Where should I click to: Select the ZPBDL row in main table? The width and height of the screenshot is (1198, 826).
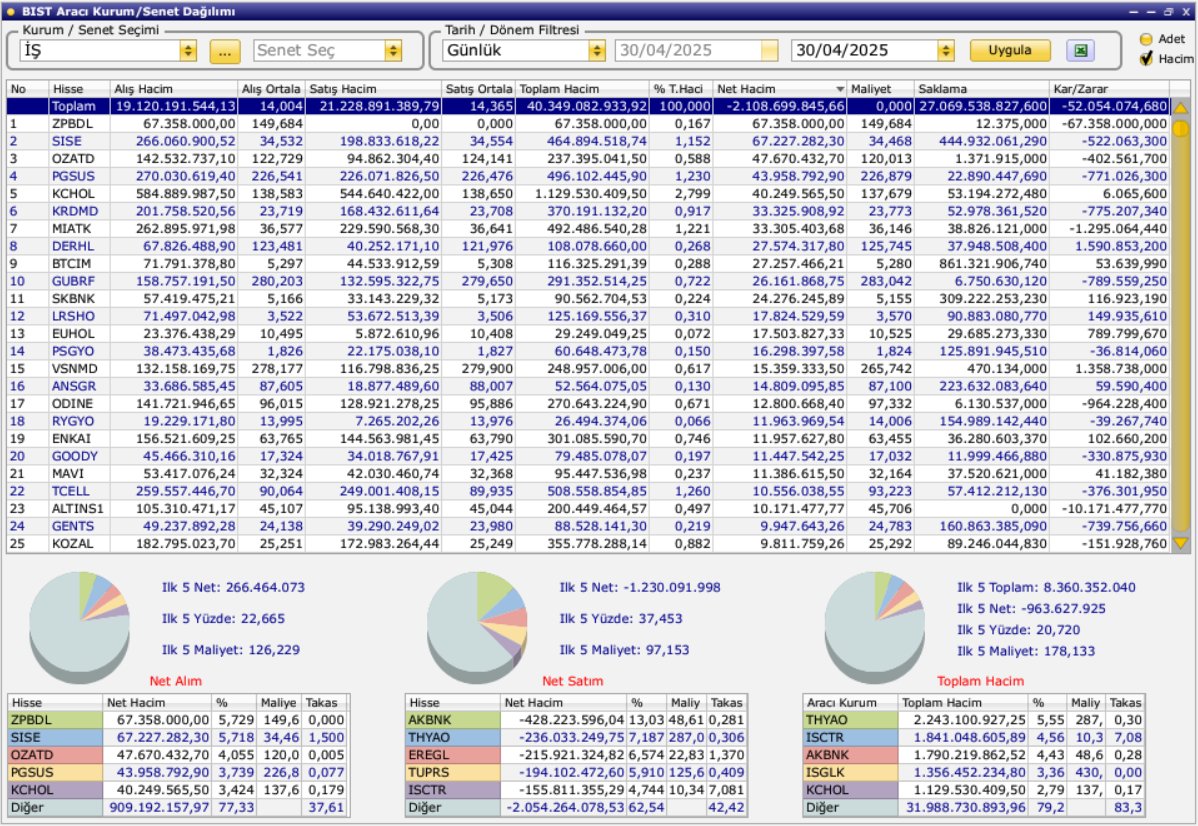[588, 124]
